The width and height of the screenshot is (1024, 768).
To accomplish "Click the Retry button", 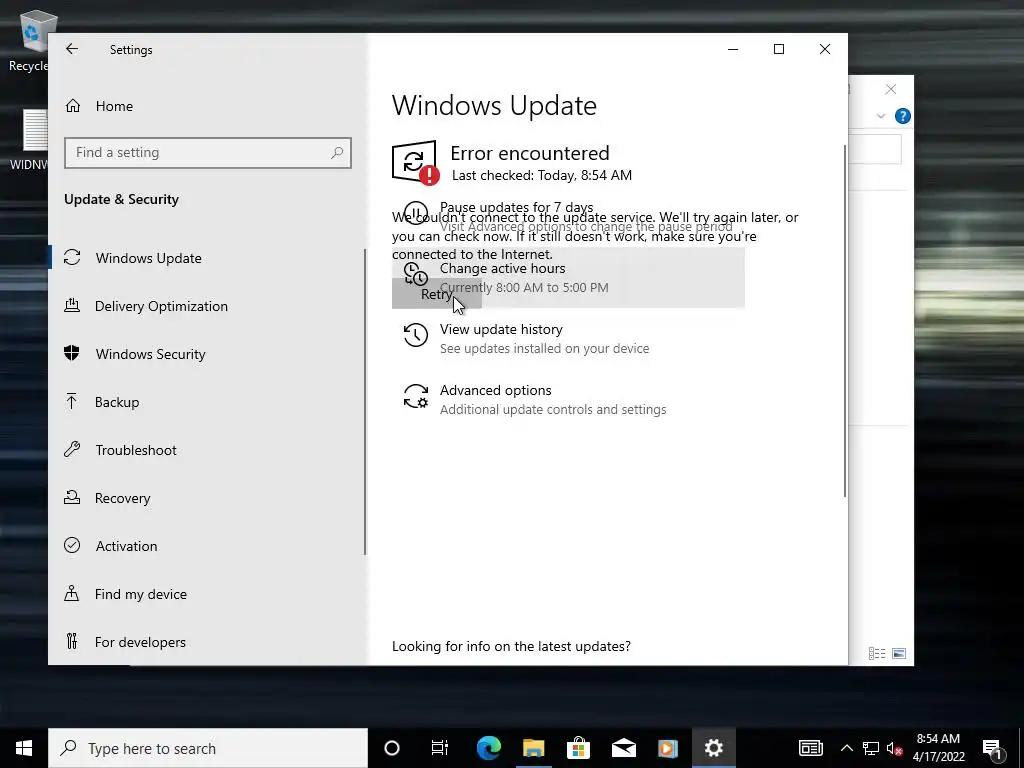I will click(437, 294).
